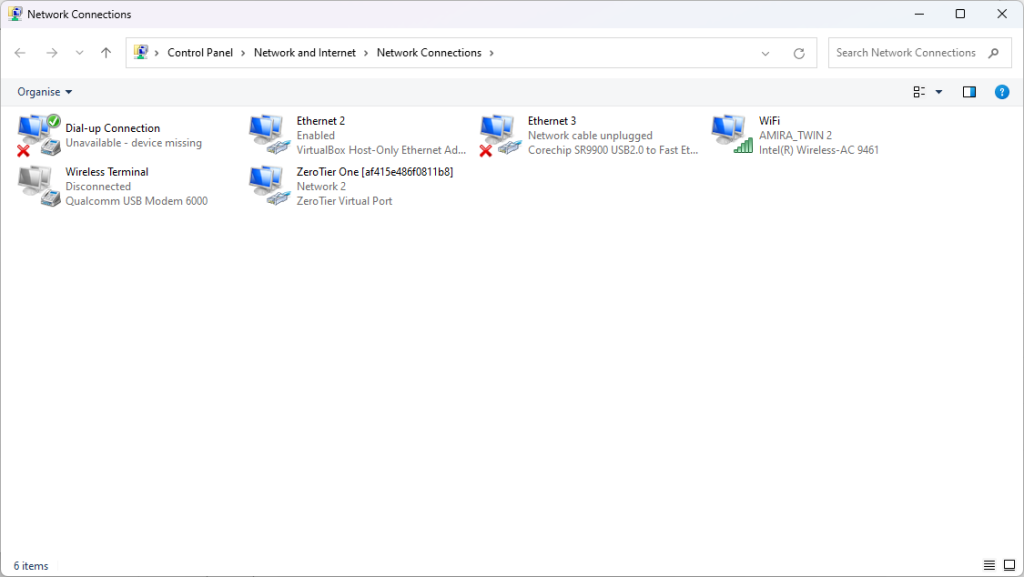Toggle the preview pane button
Viewport: 1024px width, 577px height.
click(x=969, y=92)
